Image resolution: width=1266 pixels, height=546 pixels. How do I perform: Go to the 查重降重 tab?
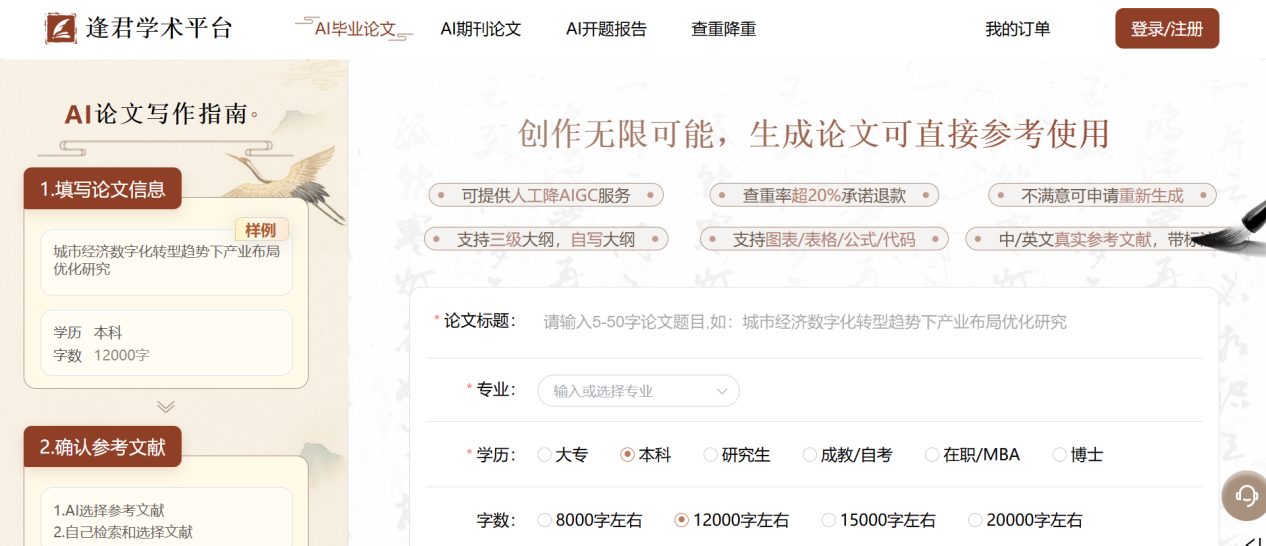click(723, 29)
